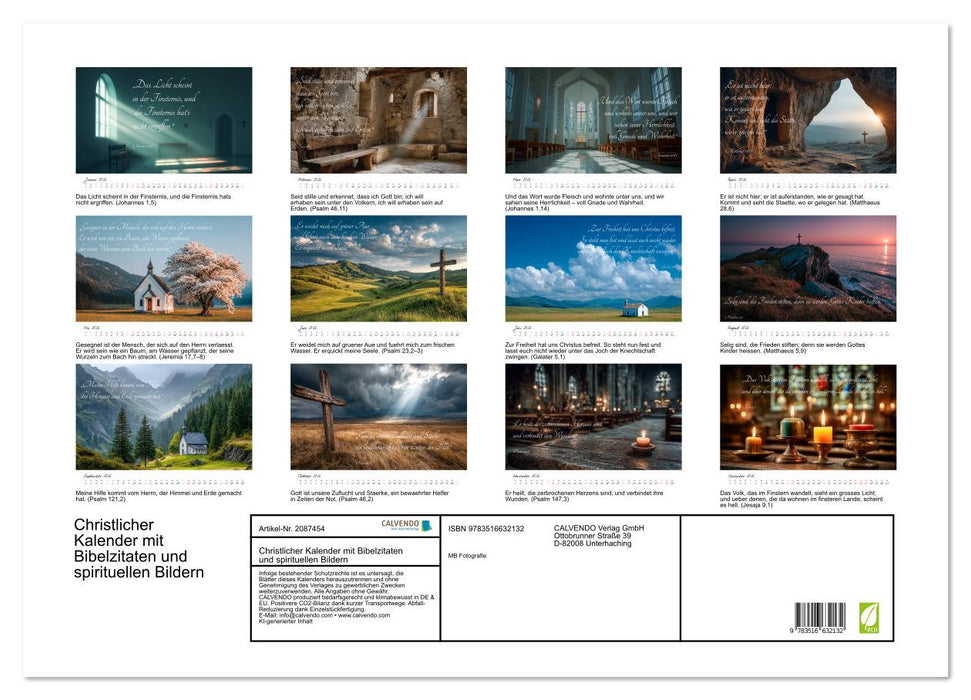Open the January sunlit window thumbnail
Image resolution: width=971 pixels, height=700 pixels.
click(164, 120)
